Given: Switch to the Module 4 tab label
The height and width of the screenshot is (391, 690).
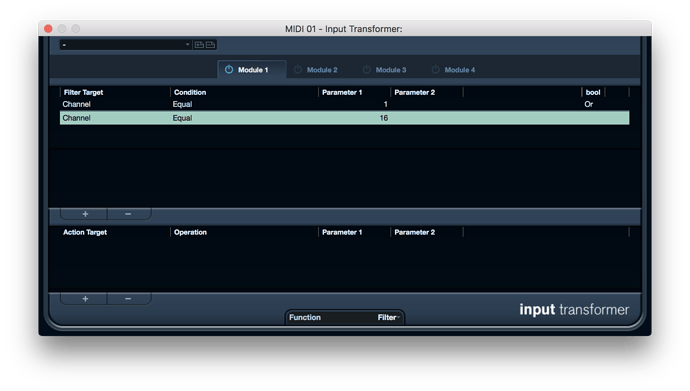Looking at the screenshot, I should click(x=460, y=70).
